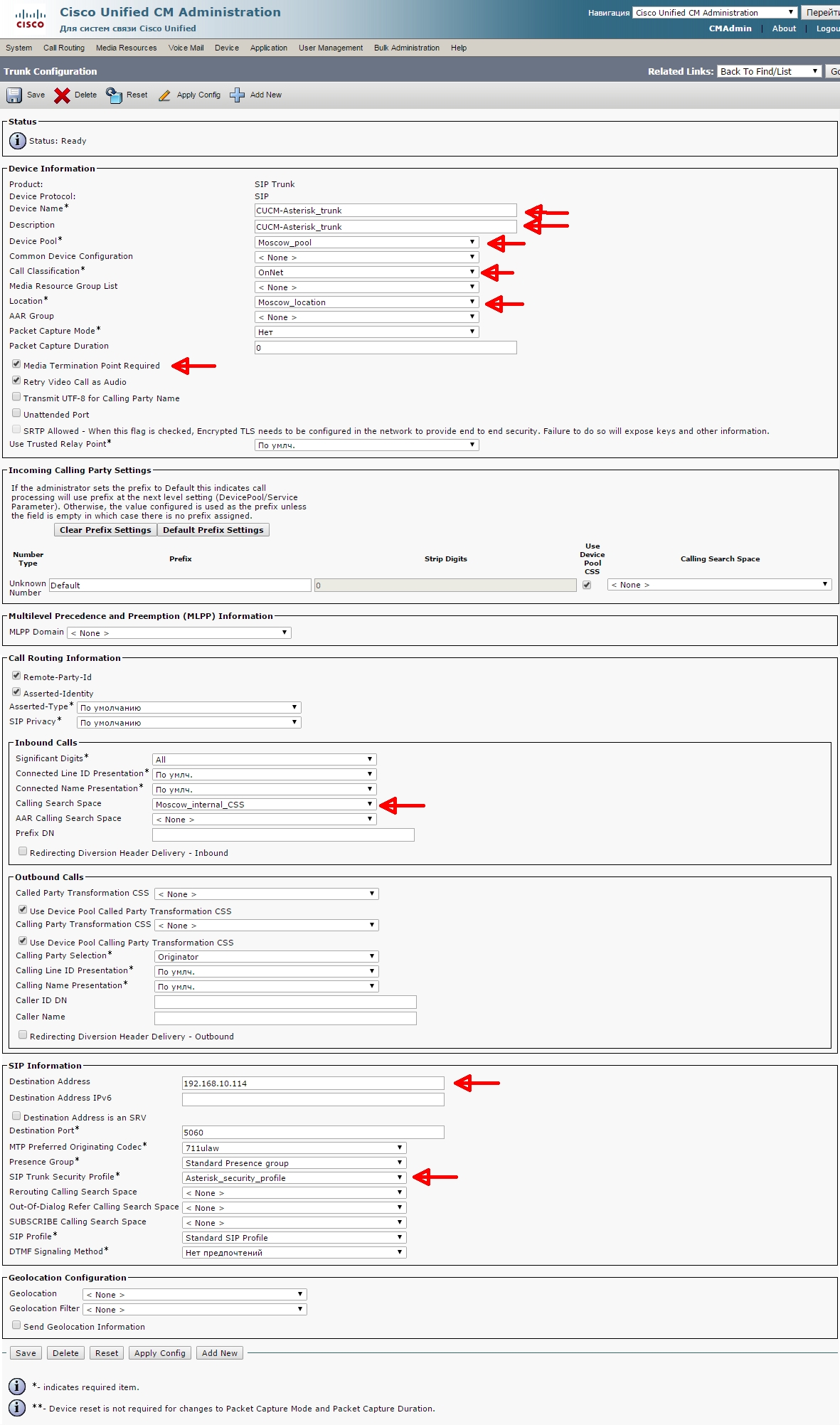Click the Device Name input field
The height and width of the screenshot is (1425, 840).
pos(386,211)
